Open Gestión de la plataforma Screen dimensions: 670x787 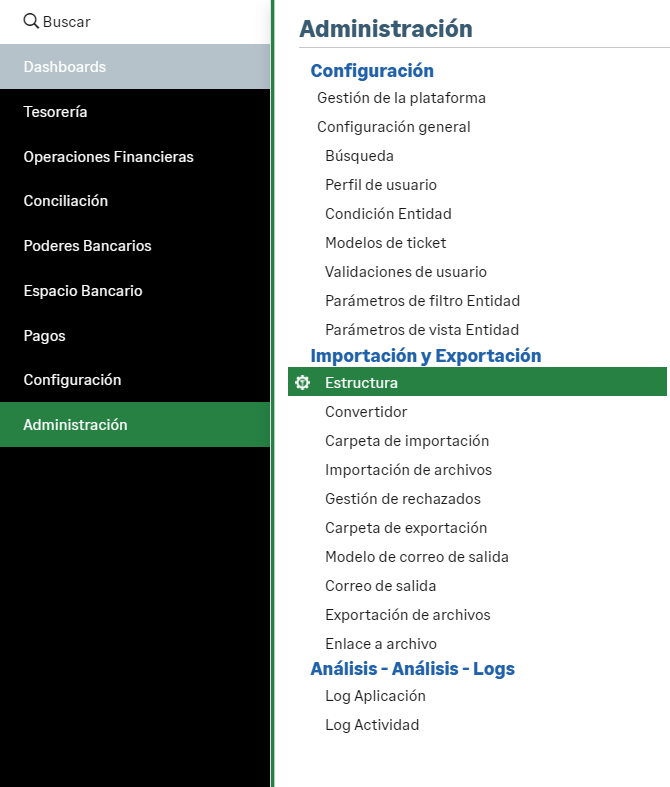coord(401,98)
